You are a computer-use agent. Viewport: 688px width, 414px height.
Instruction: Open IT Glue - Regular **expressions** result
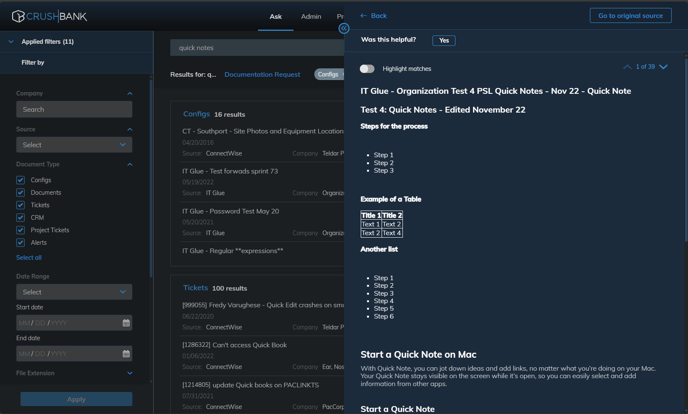pos(233,251)
